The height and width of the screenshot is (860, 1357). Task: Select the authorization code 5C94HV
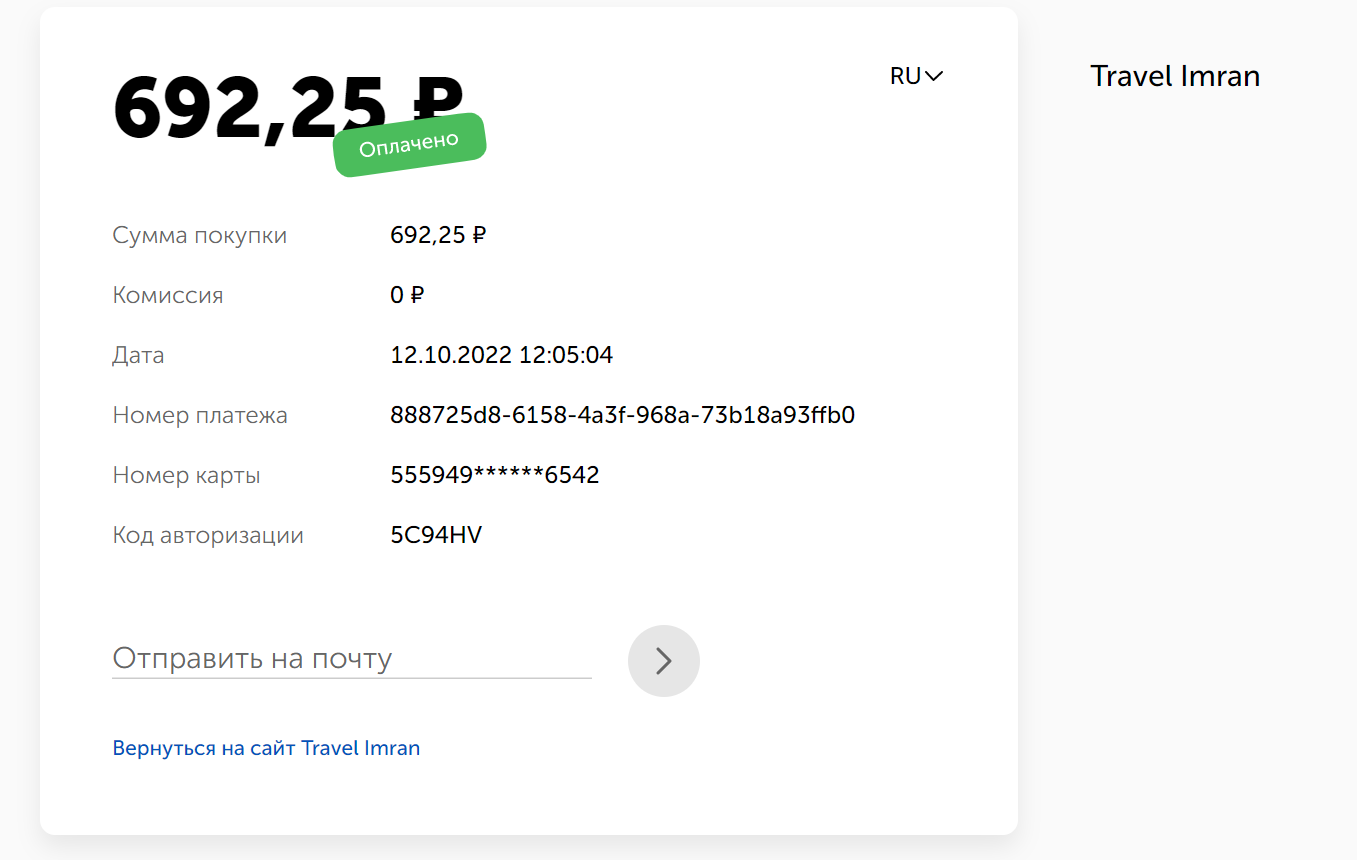pos(436,535)
